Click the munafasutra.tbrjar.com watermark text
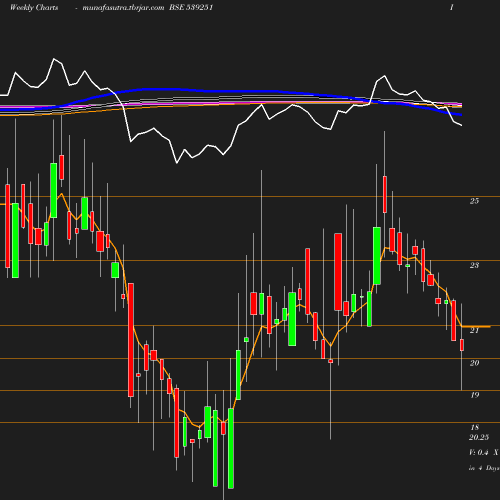 (x=123, y=8)
